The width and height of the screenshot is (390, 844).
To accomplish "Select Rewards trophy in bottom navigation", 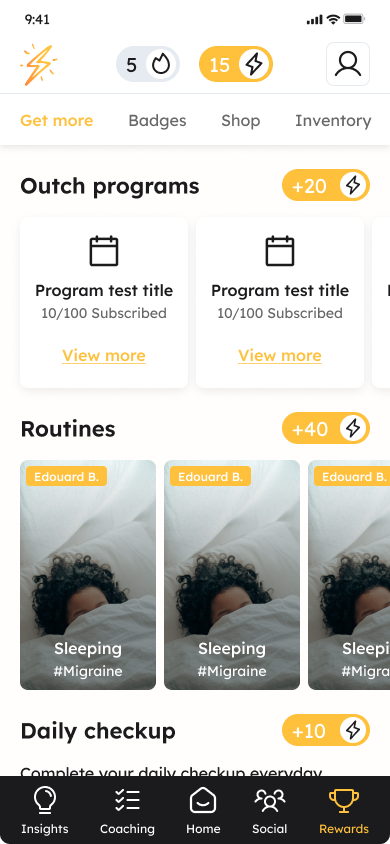I will pos(344,810).
